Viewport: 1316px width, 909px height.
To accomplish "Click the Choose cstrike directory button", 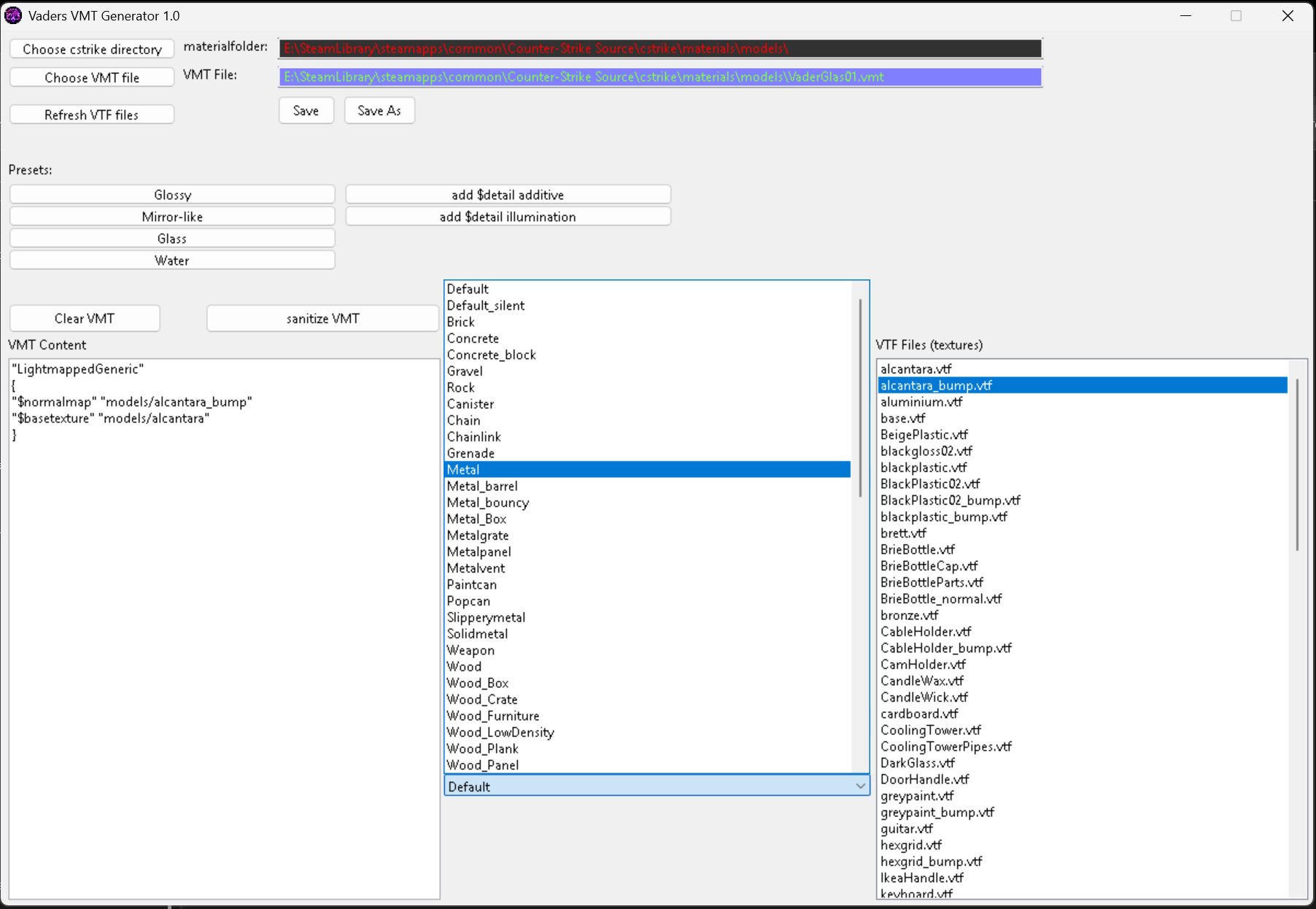I will 92,49.
